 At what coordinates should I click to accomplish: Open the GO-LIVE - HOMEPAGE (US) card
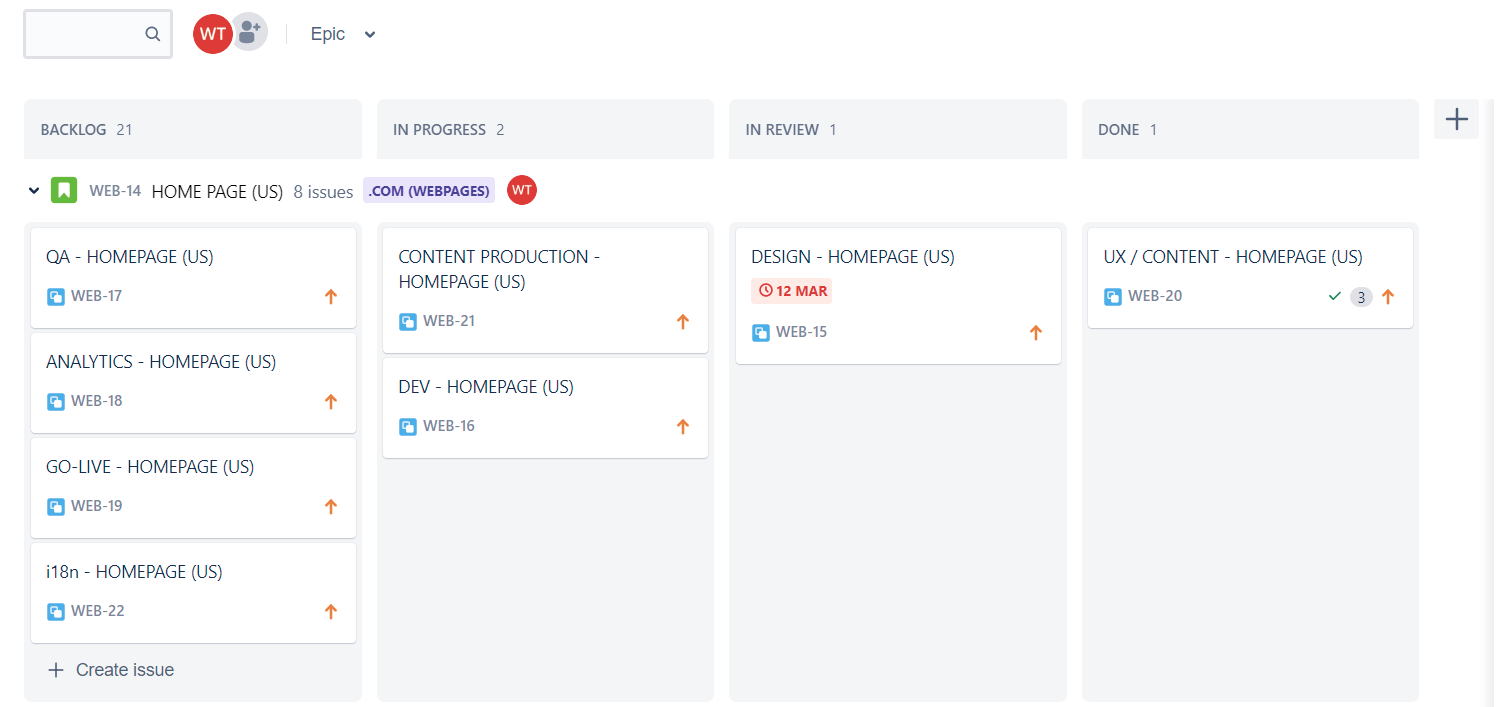[x=193, y=485]
